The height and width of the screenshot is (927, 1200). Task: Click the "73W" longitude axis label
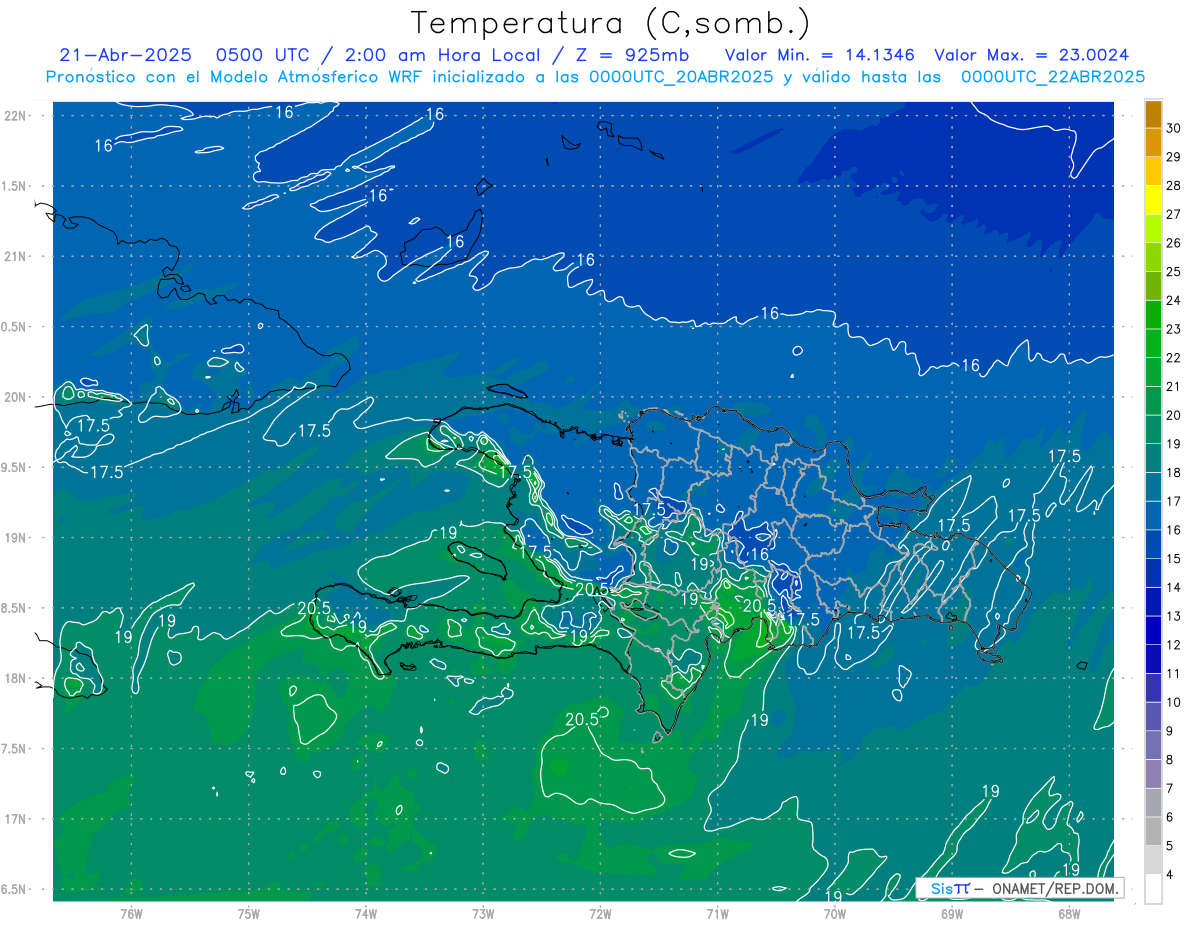click(x=483, y=913)
